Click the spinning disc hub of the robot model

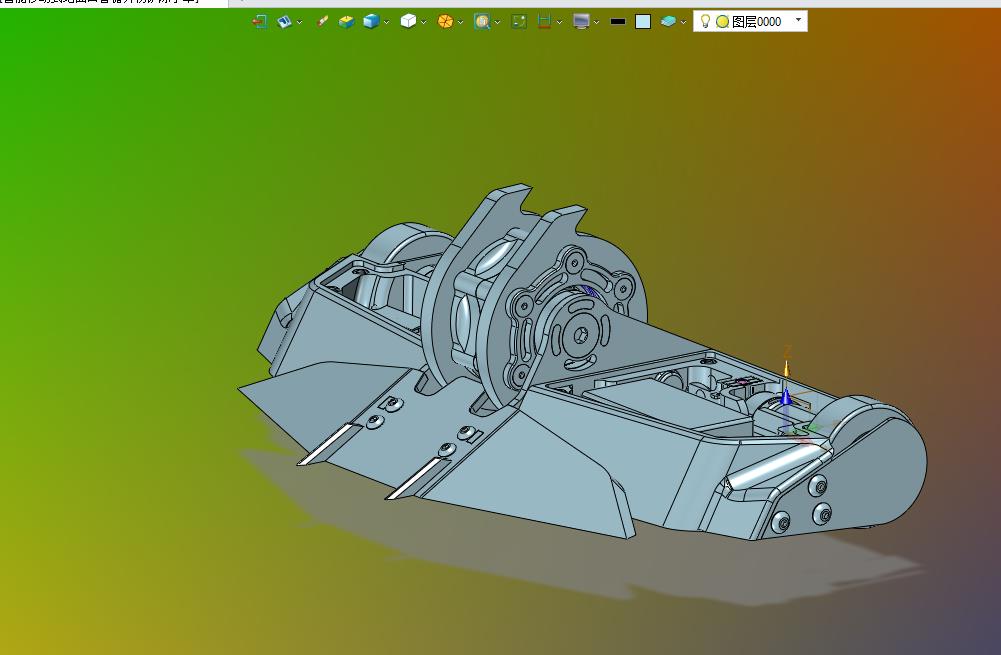582,335
